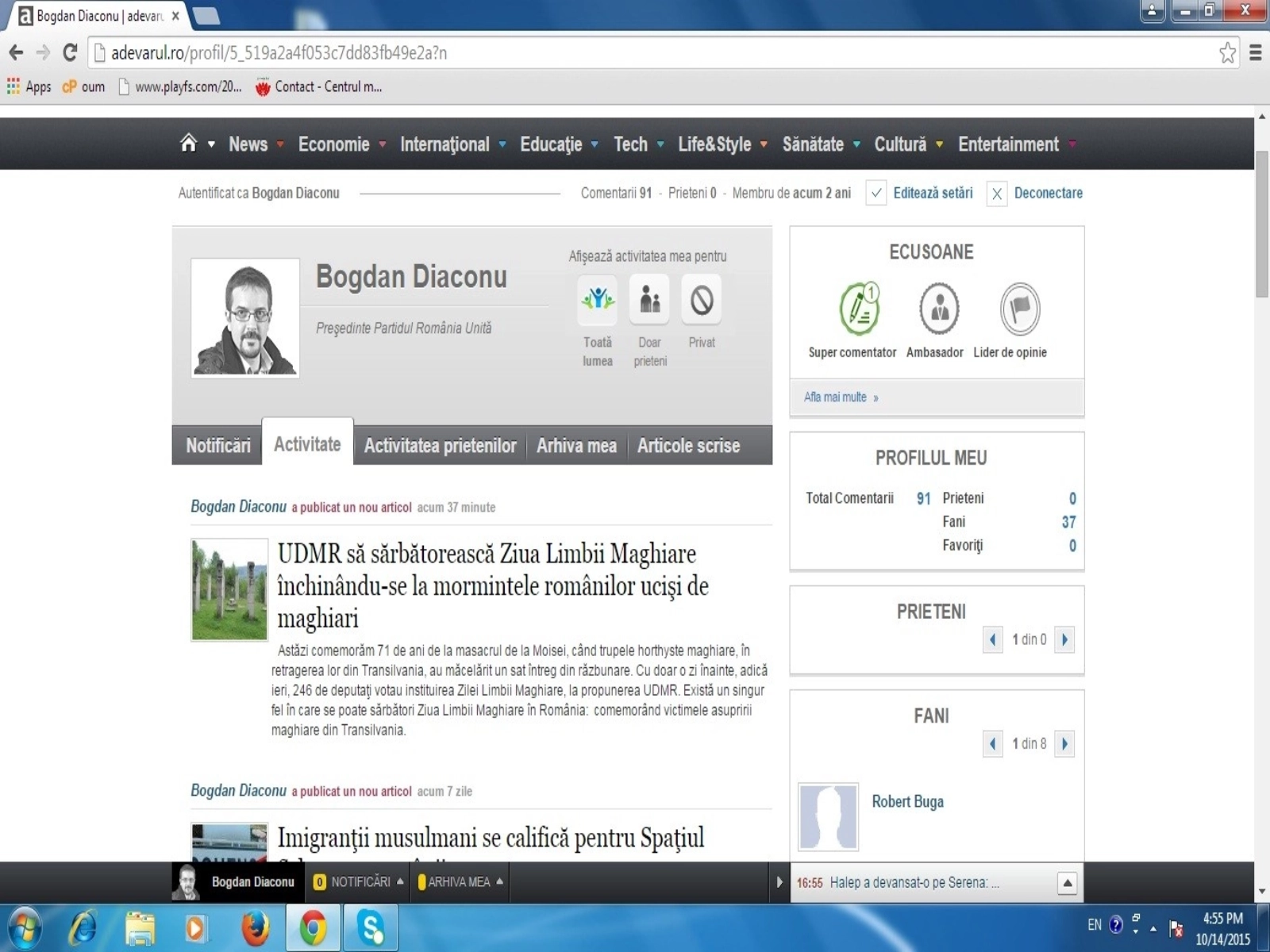Set activity visibility to Privat
Image resolution: width=1270 pixels, height=952 pixels.
pyautogui.click(x=702, y=300)
